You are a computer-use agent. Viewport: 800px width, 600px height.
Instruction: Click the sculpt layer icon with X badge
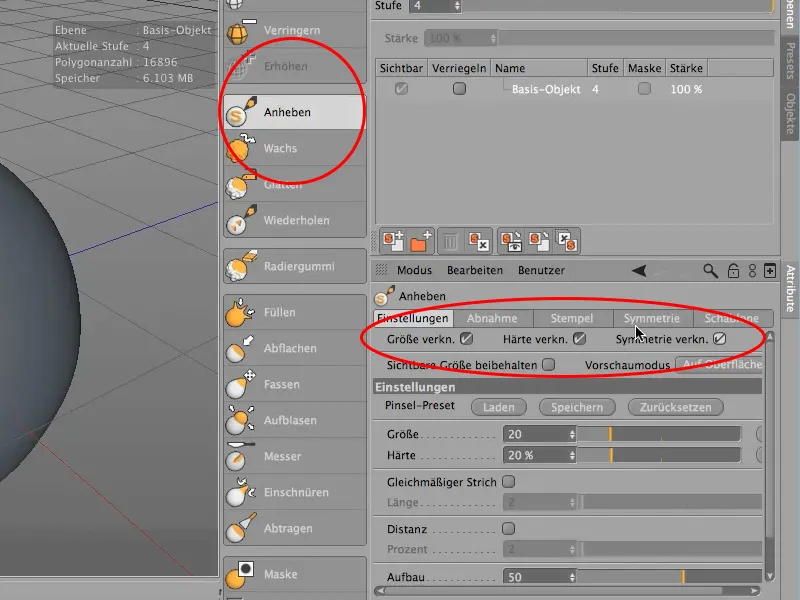click(x=479, y=241)
